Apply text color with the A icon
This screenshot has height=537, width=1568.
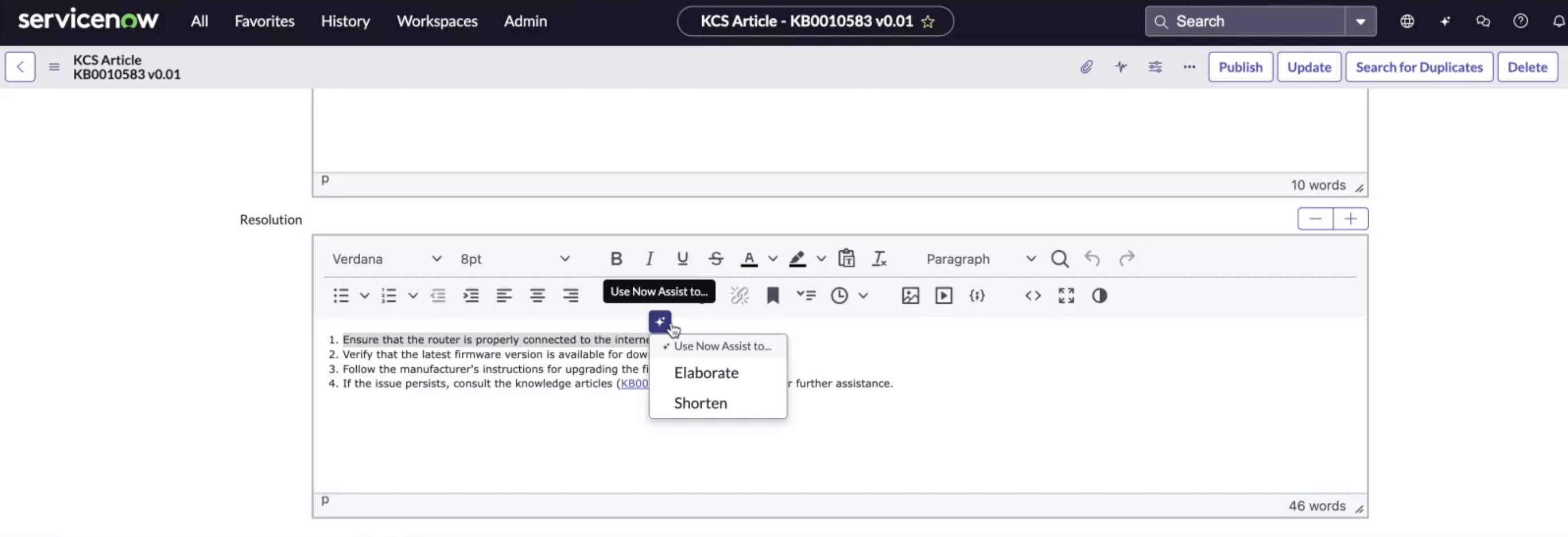[749, 258]
